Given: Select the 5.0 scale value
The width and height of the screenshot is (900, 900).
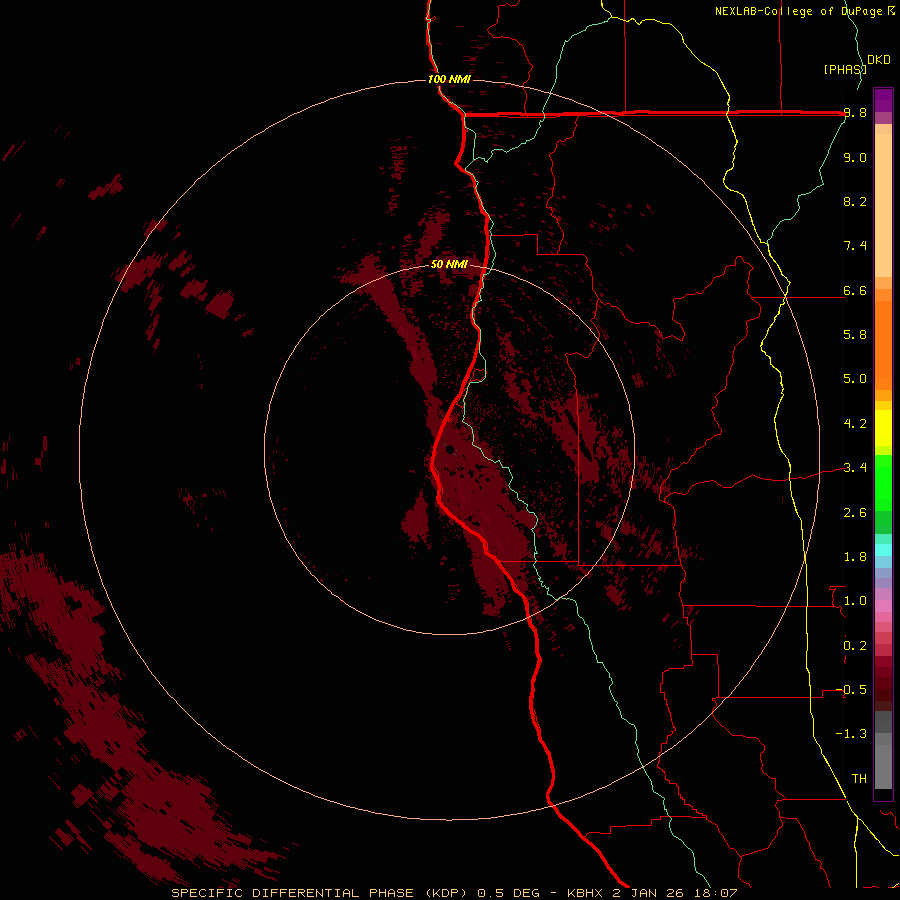Looking at the screenshot, I should [x=855, y=379].
